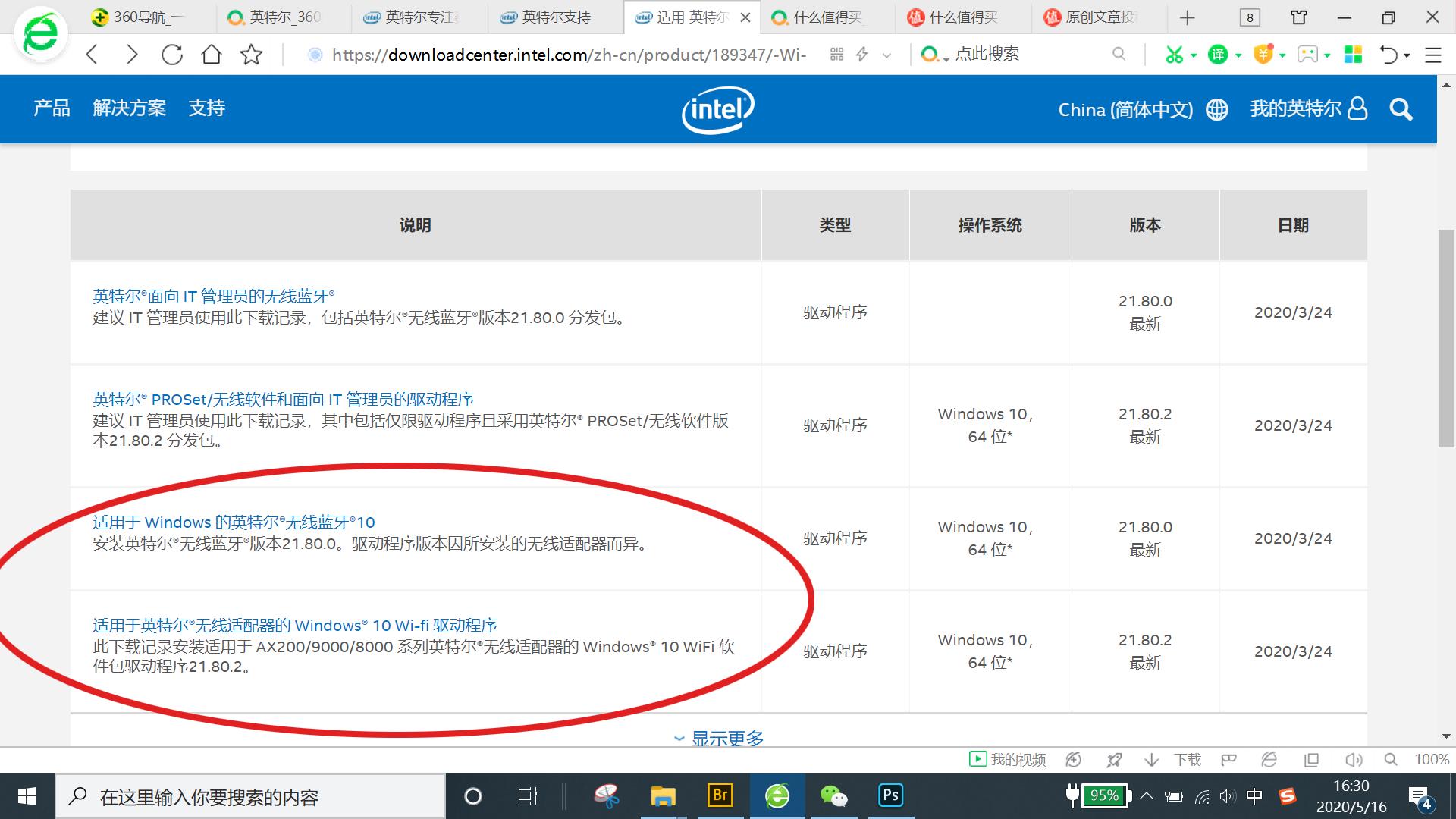
Task: Toggle the speed boost rocket in status bar
Action: 1113,759
